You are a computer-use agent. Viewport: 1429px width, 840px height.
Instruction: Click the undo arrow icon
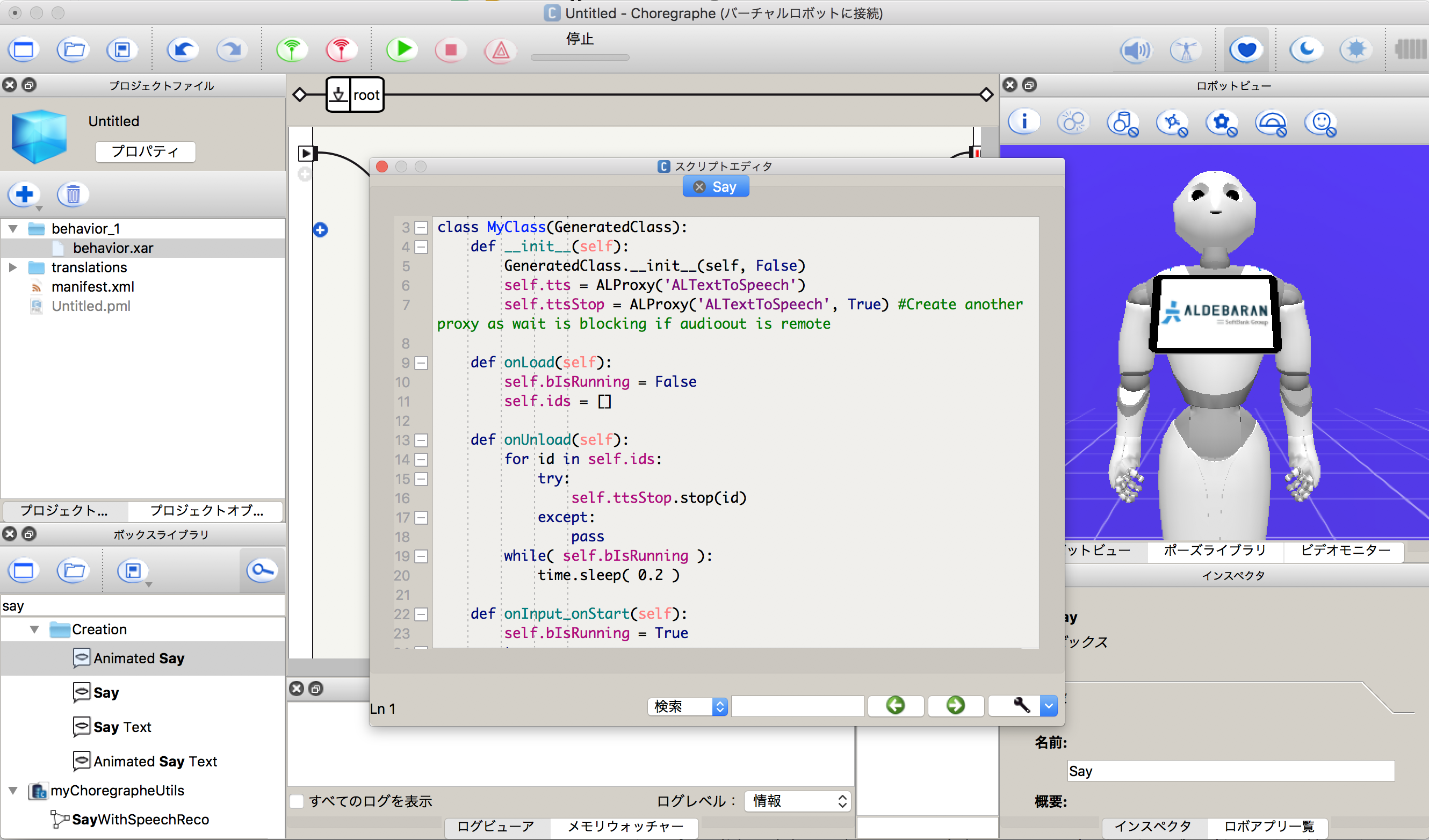[183, 49]
